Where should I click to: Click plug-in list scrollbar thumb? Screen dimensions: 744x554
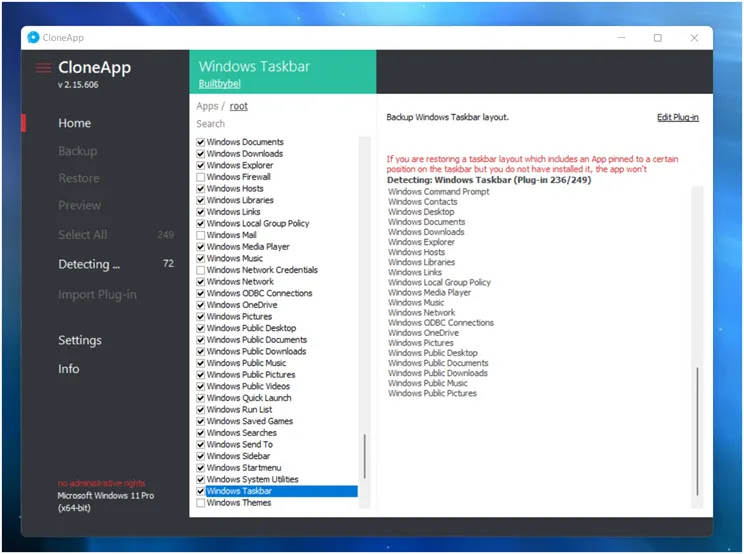click(x=364, y=456)
